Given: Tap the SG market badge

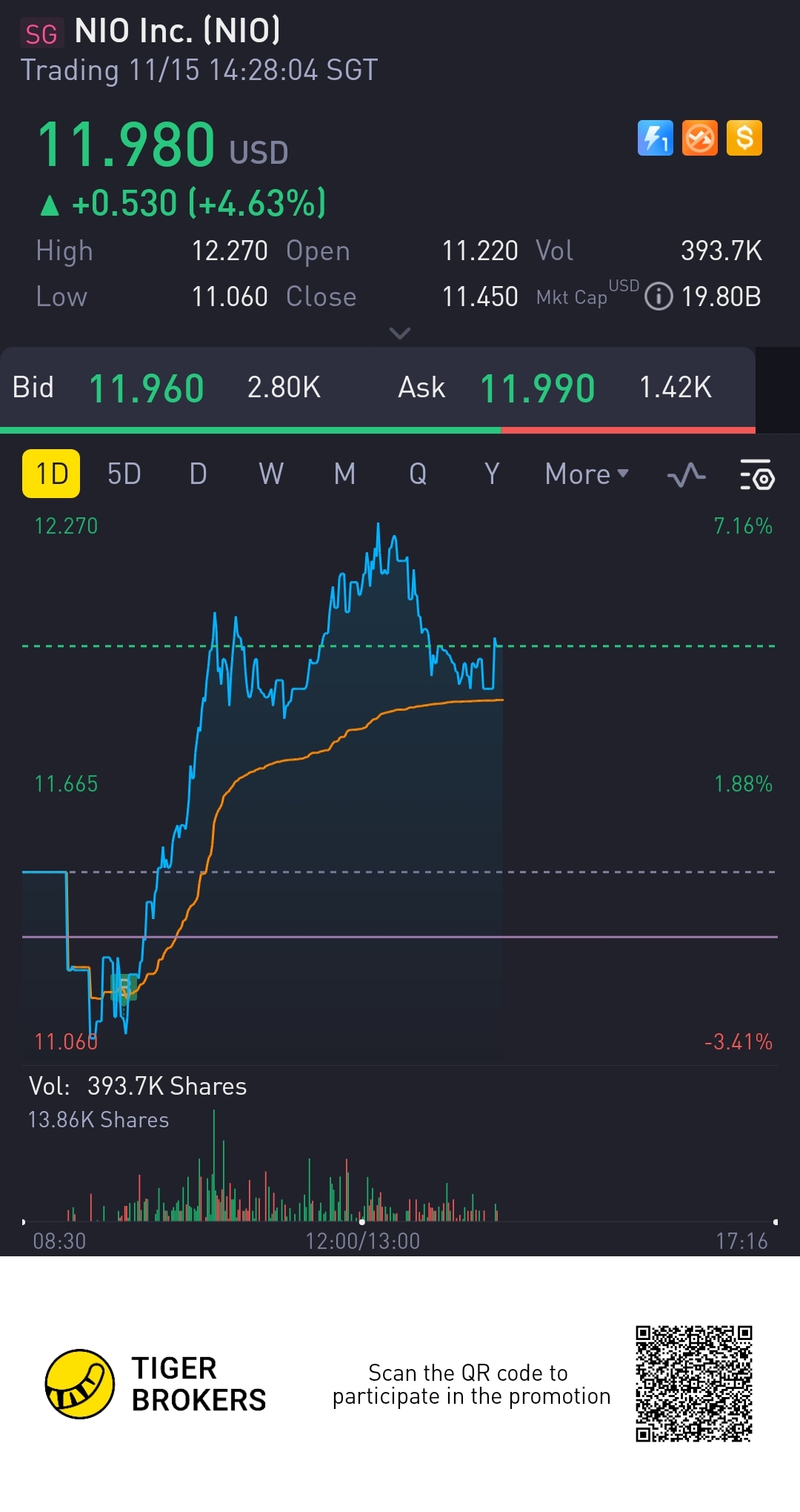Looking at the screenshot, I should pyautogui.click(x=41, y=33).
